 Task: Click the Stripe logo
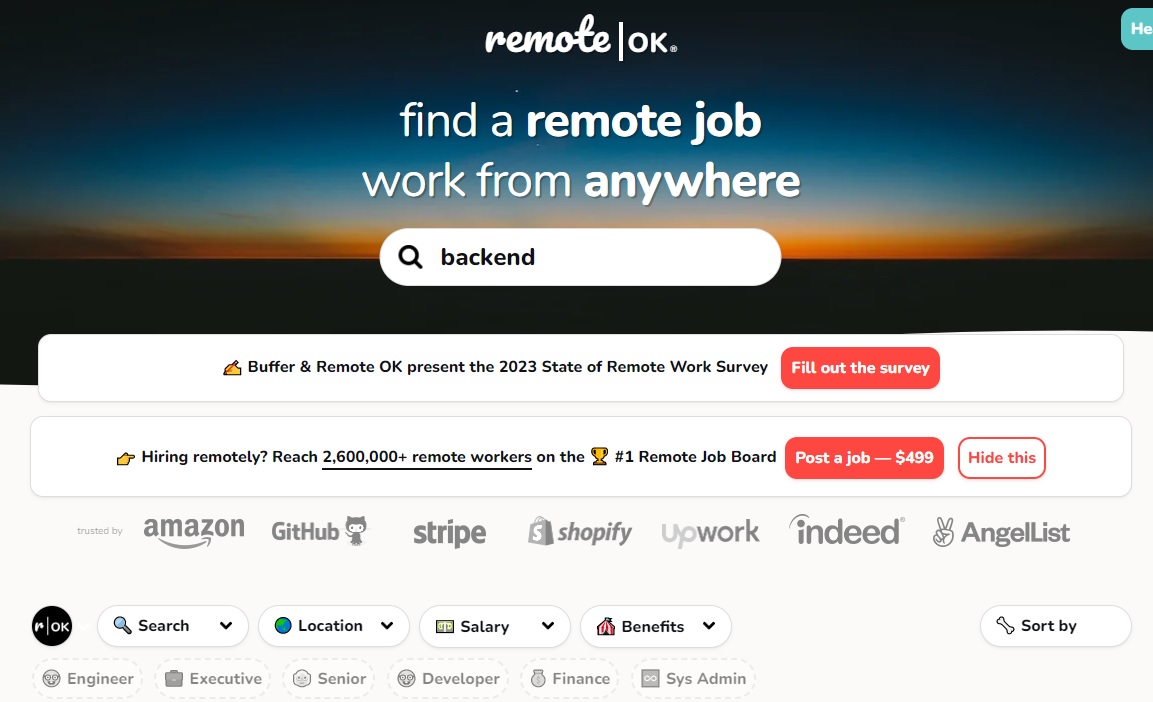(449, 533)
